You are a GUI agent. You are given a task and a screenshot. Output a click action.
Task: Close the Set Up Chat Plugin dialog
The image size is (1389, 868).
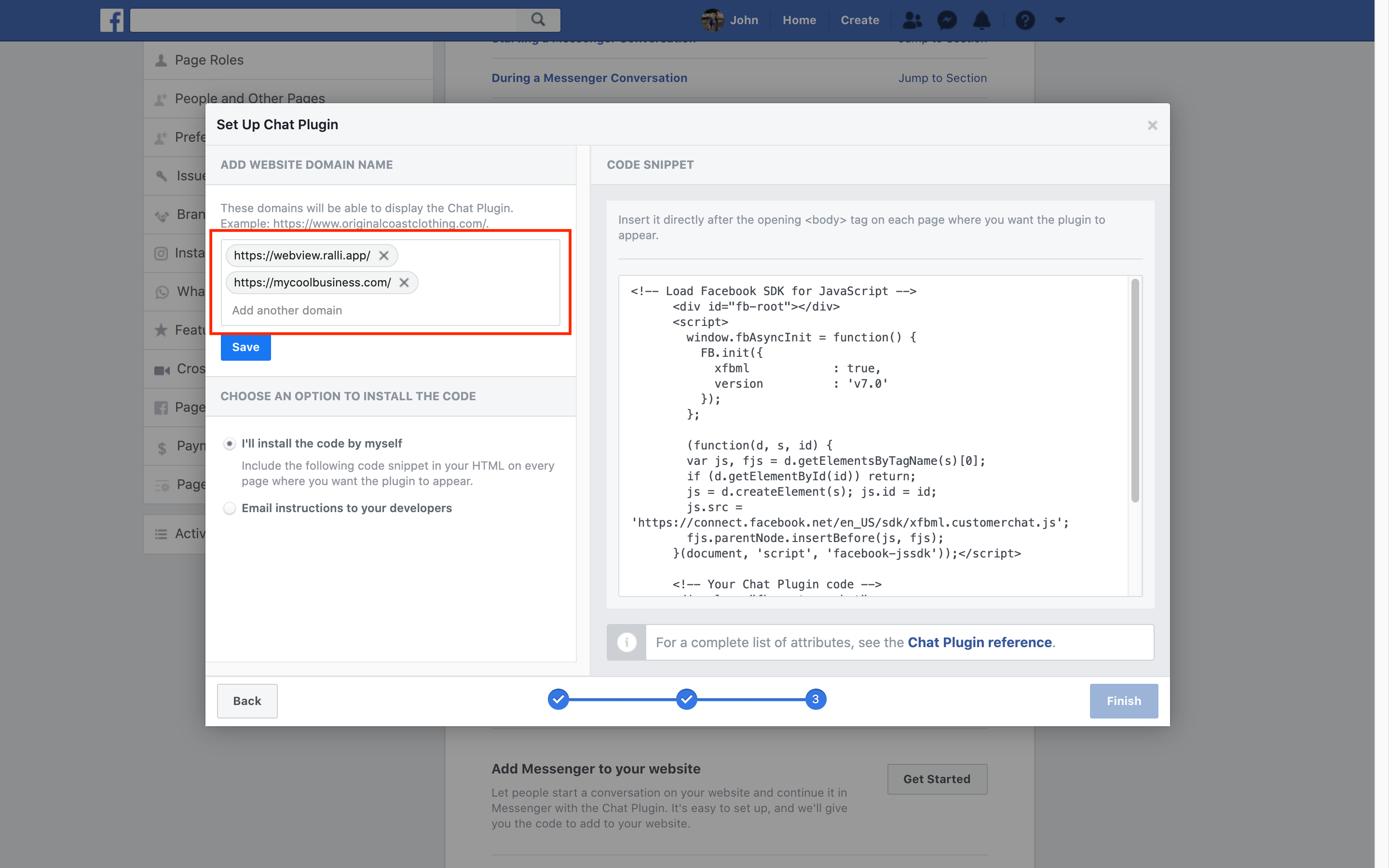(x=1152, y=125)
